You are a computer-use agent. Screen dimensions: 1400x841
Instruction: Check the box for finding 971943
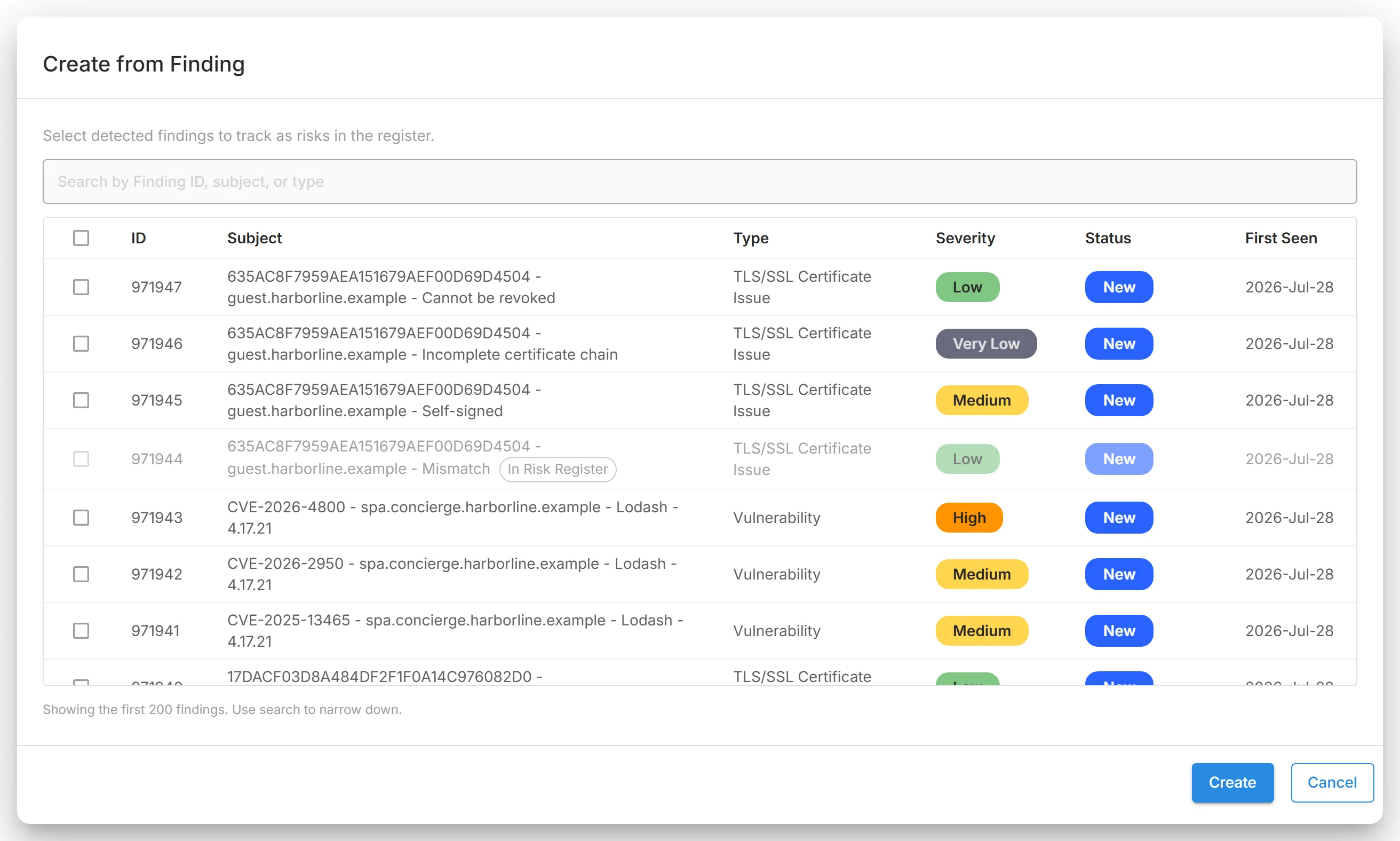(x=81, y=518)
